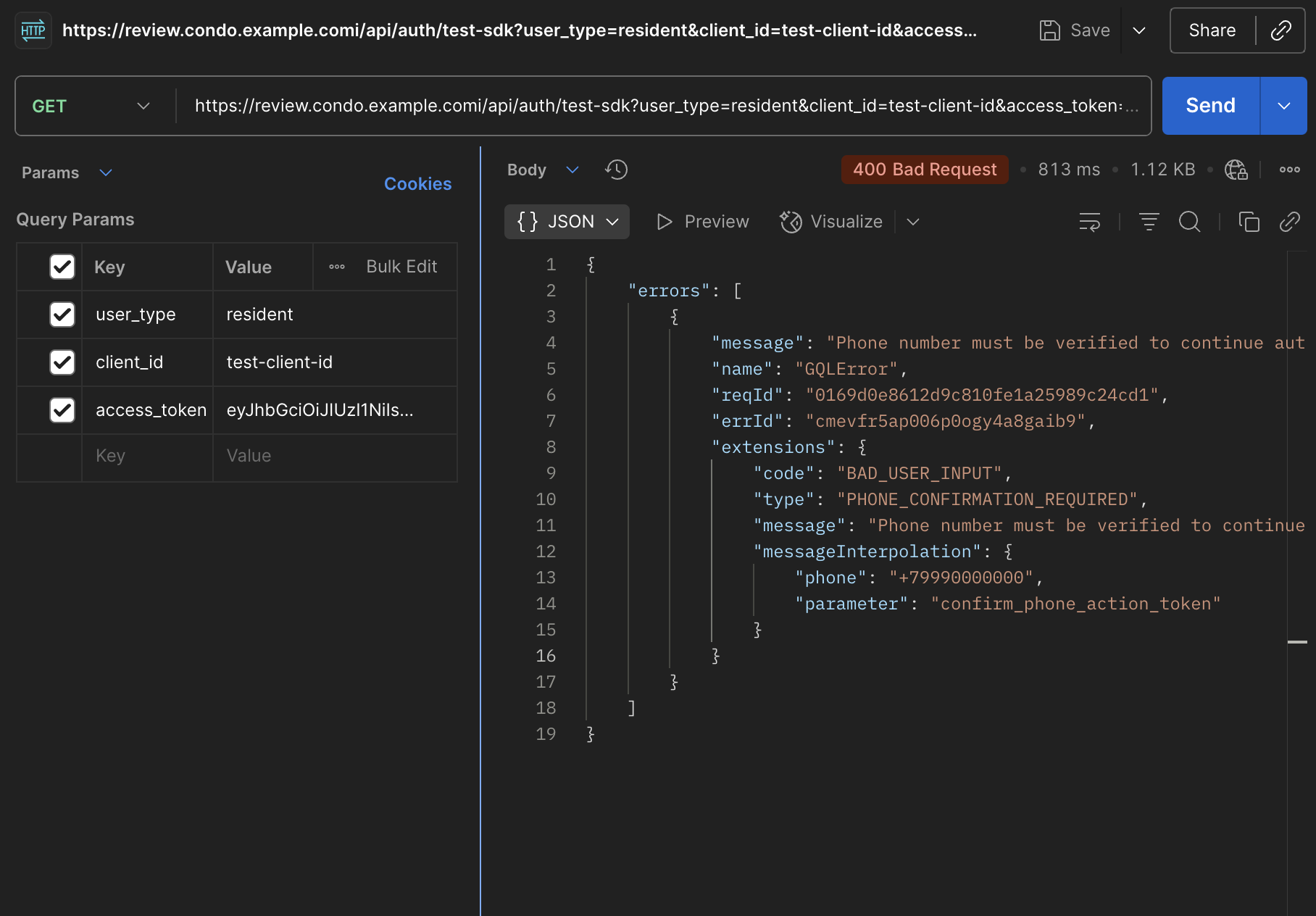Copy request link icon next to Share
Screen dimensions: 1316x916
tap(1280, 30)
